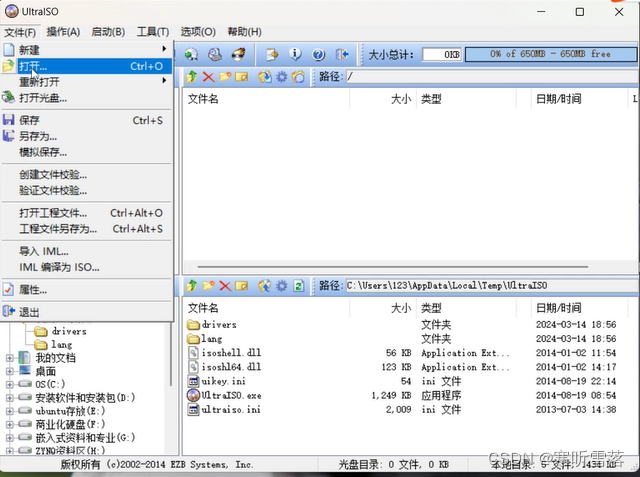The image size is (640, 477).
Task: Click the blue question mark help icon
Action: click(318, 54)
